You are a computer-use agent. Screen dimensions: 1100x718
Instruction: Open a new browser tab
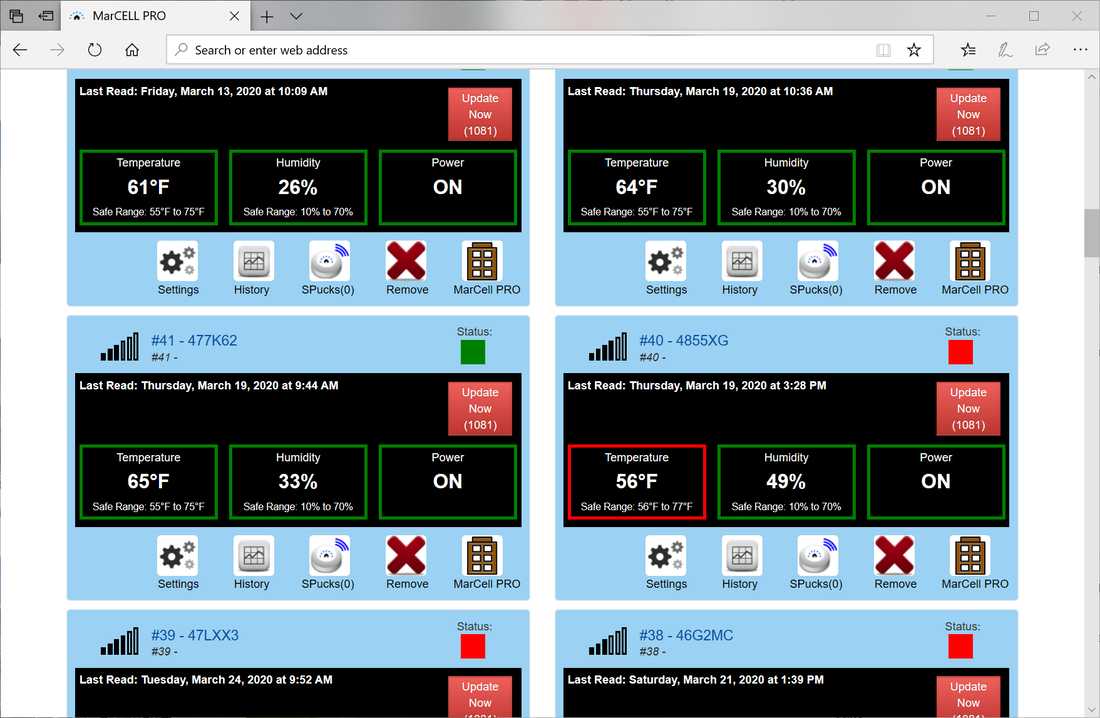click(x=267, y=16)
